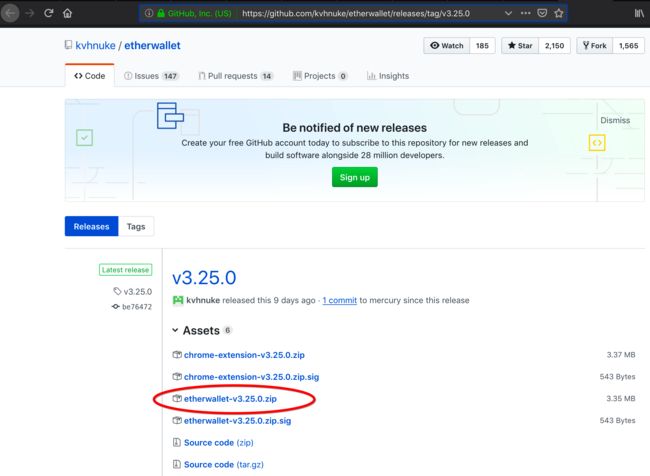This screenshot has height=476, width=650.
Task: Click the site information icon in address bar
Action: click(149, 13)
